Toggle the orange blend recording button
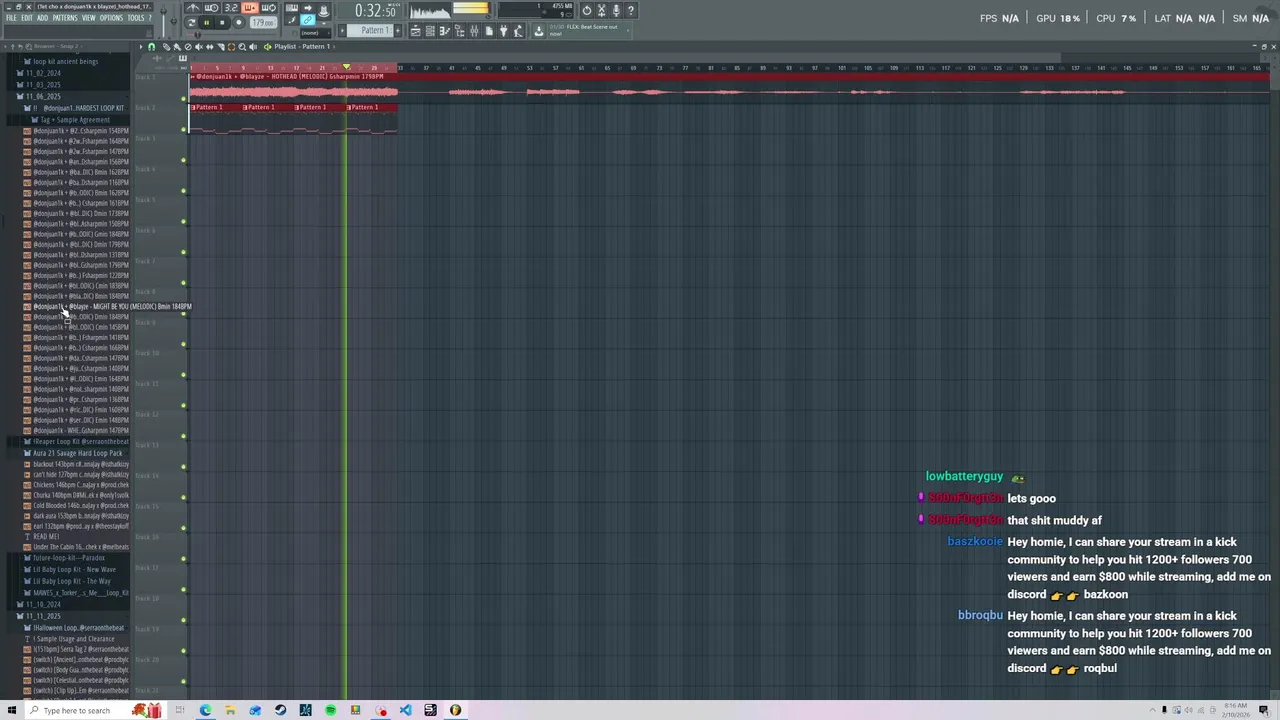Viewport: 1280px width, 720px height. pos(249,7)
